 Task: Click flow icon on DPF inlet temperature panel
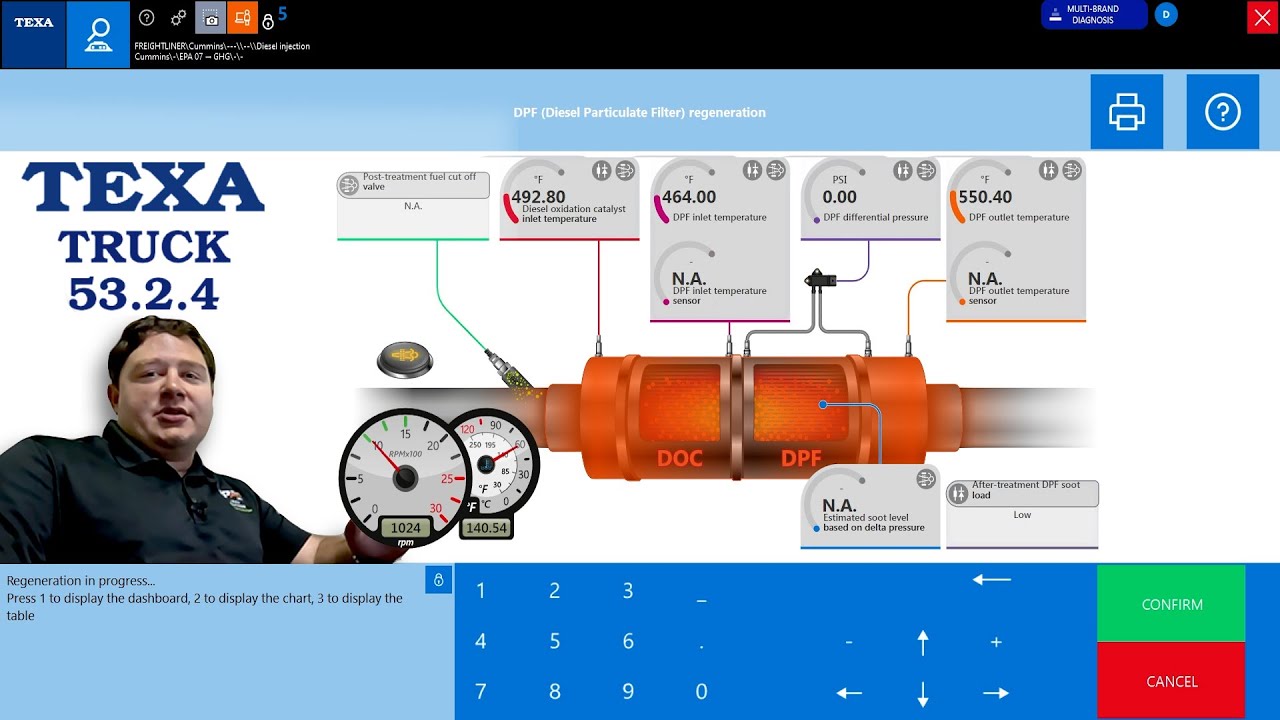click(x=776, y=171)
